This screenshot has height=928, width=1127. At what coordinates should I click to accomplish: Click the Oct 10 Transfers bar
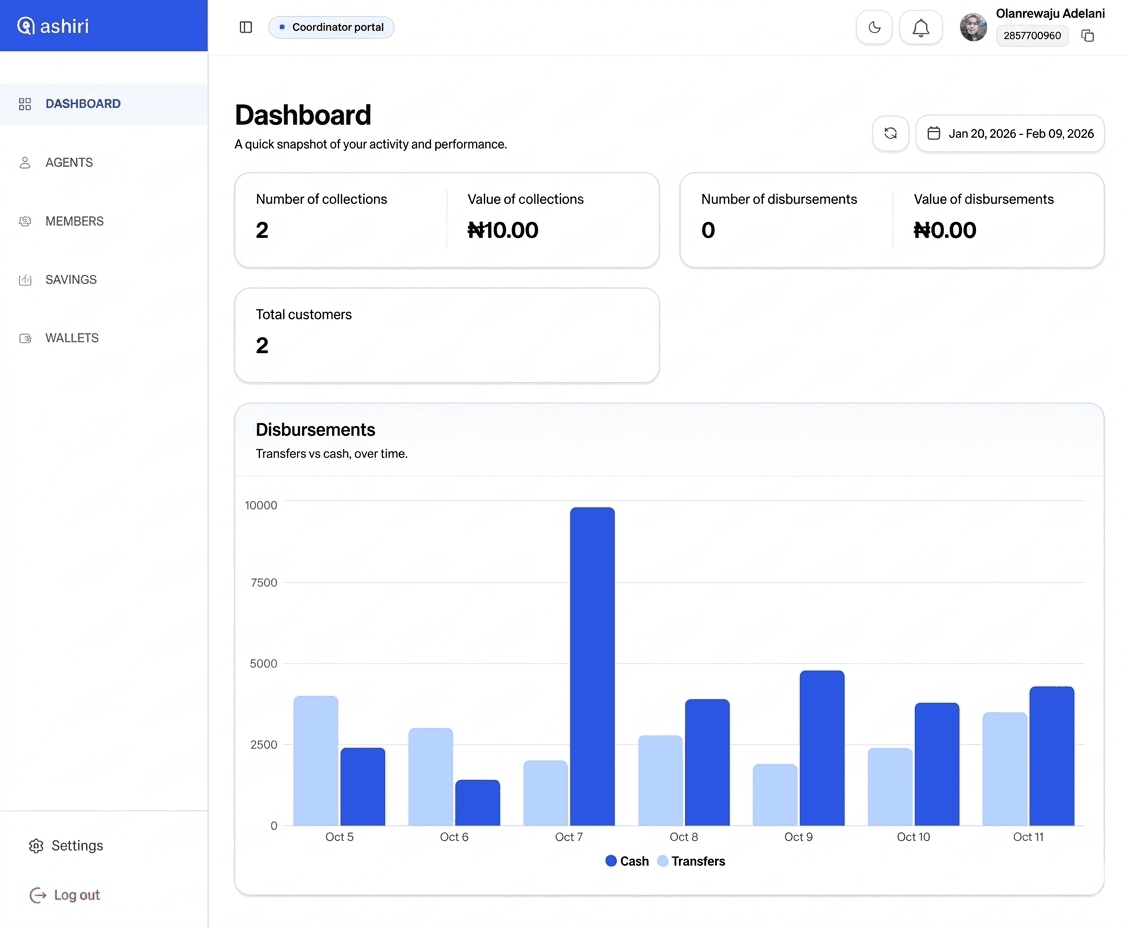(890, 786)
